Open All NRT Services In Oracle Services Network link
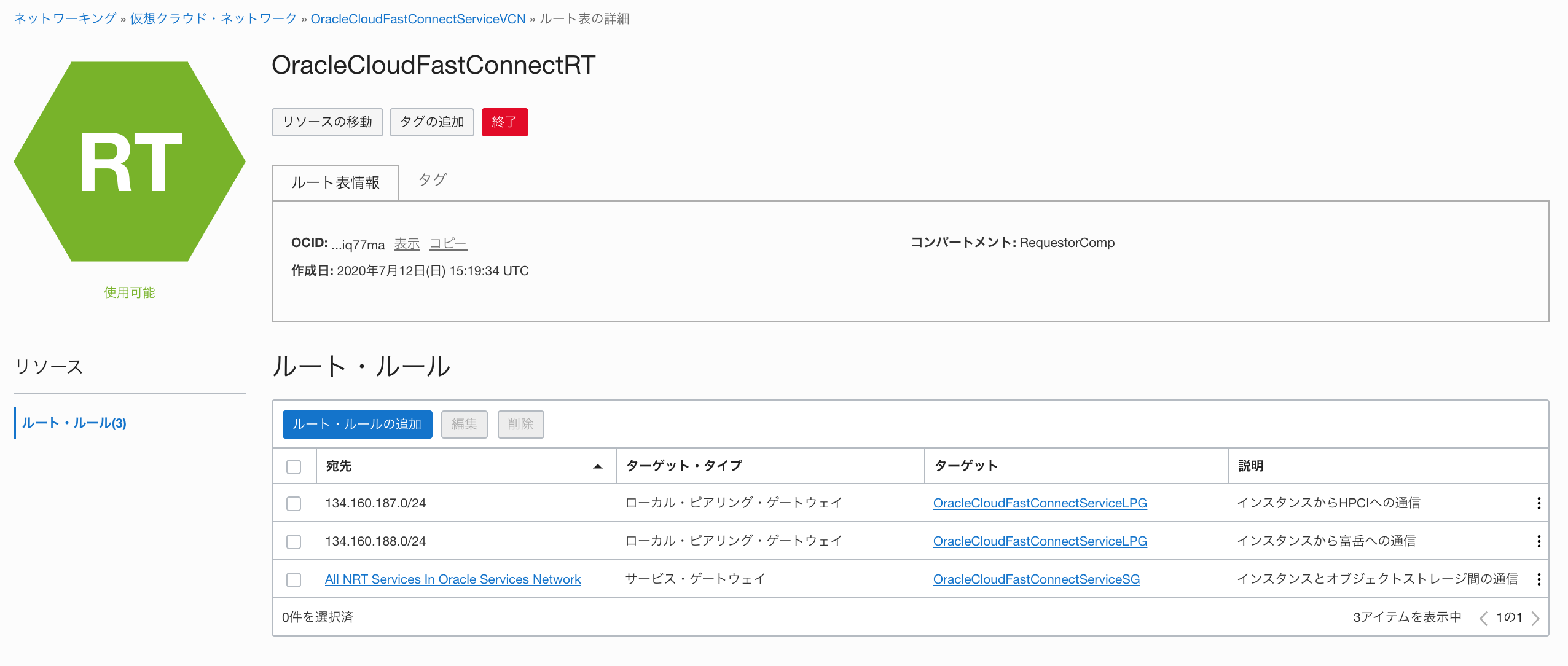The width and height of the screenshot is (1568, 666). [x=453, y=579]
